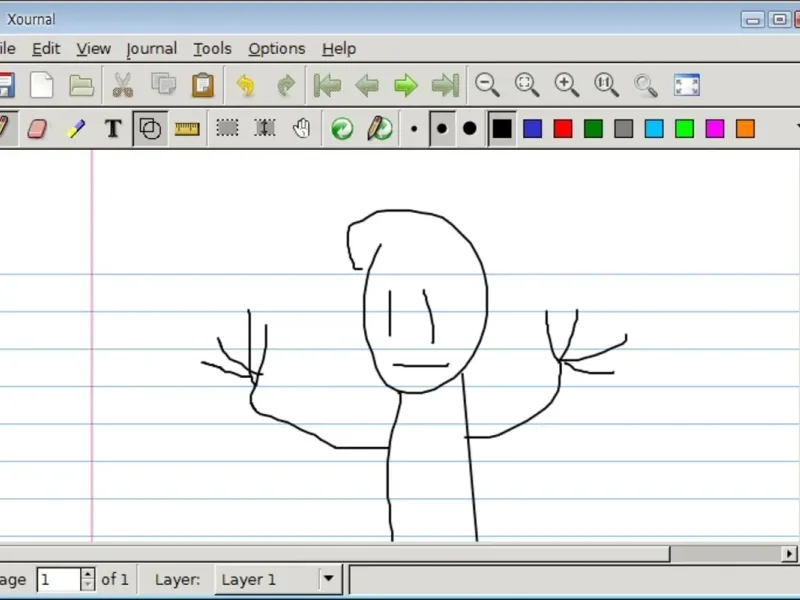Viewport: 800px width, 600px height.
Task: Open a file with the folder icon
Action: pyautogui.click(x=81, y=85)
